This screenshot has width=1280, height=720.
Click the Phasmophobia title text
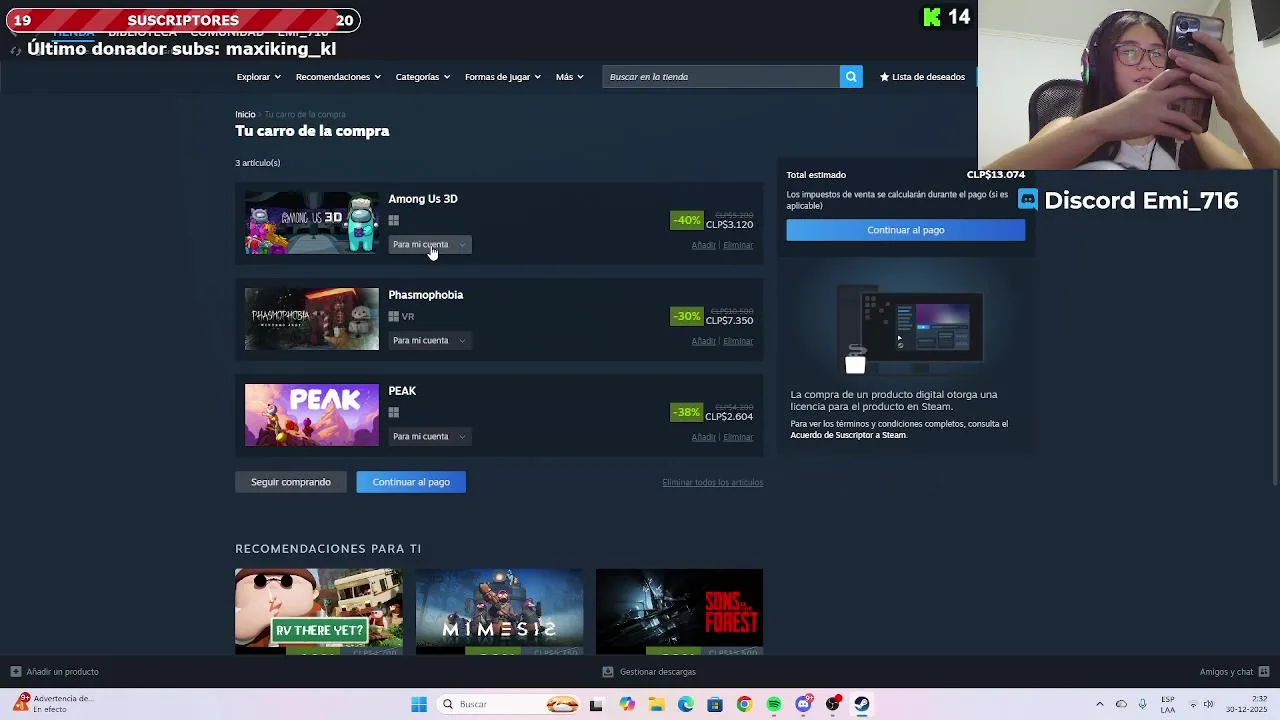(426, 295)
